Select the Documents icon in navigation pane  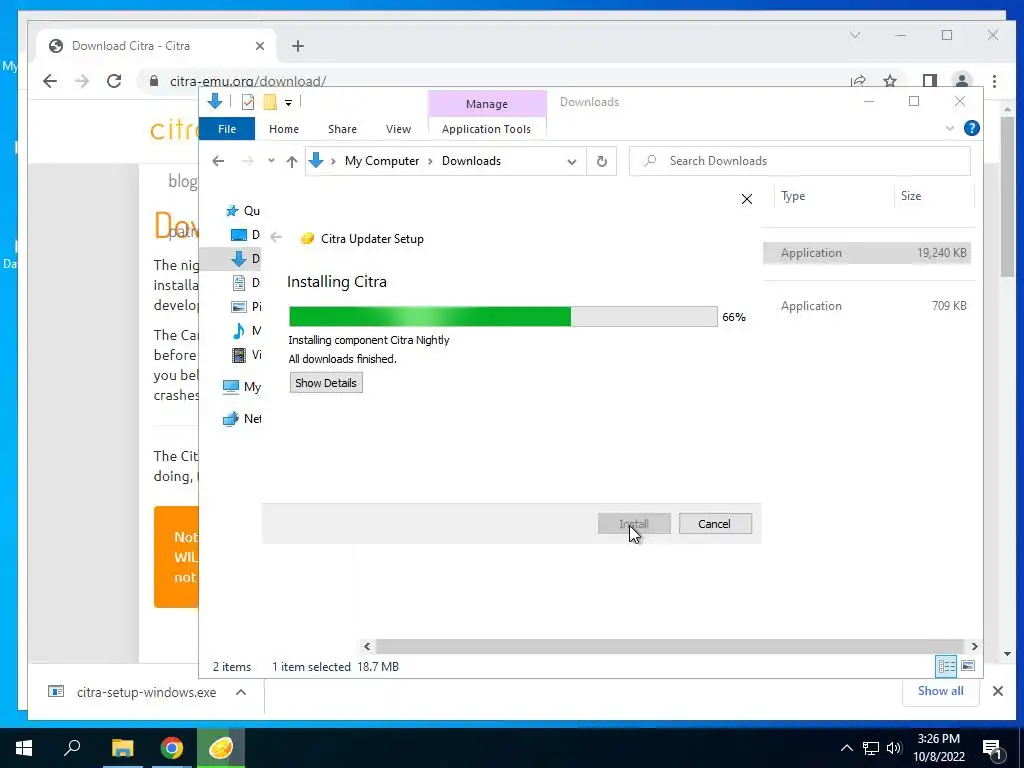[x=239, y=283]
